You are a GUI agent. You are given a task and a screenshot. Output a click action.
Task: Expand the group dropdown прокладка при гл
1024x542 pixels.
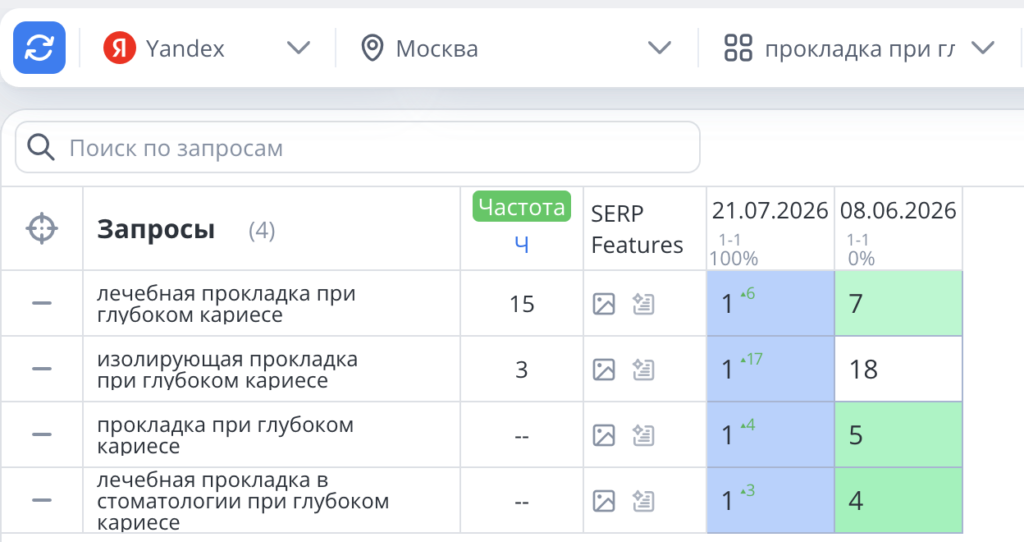[x=859, y=48]
